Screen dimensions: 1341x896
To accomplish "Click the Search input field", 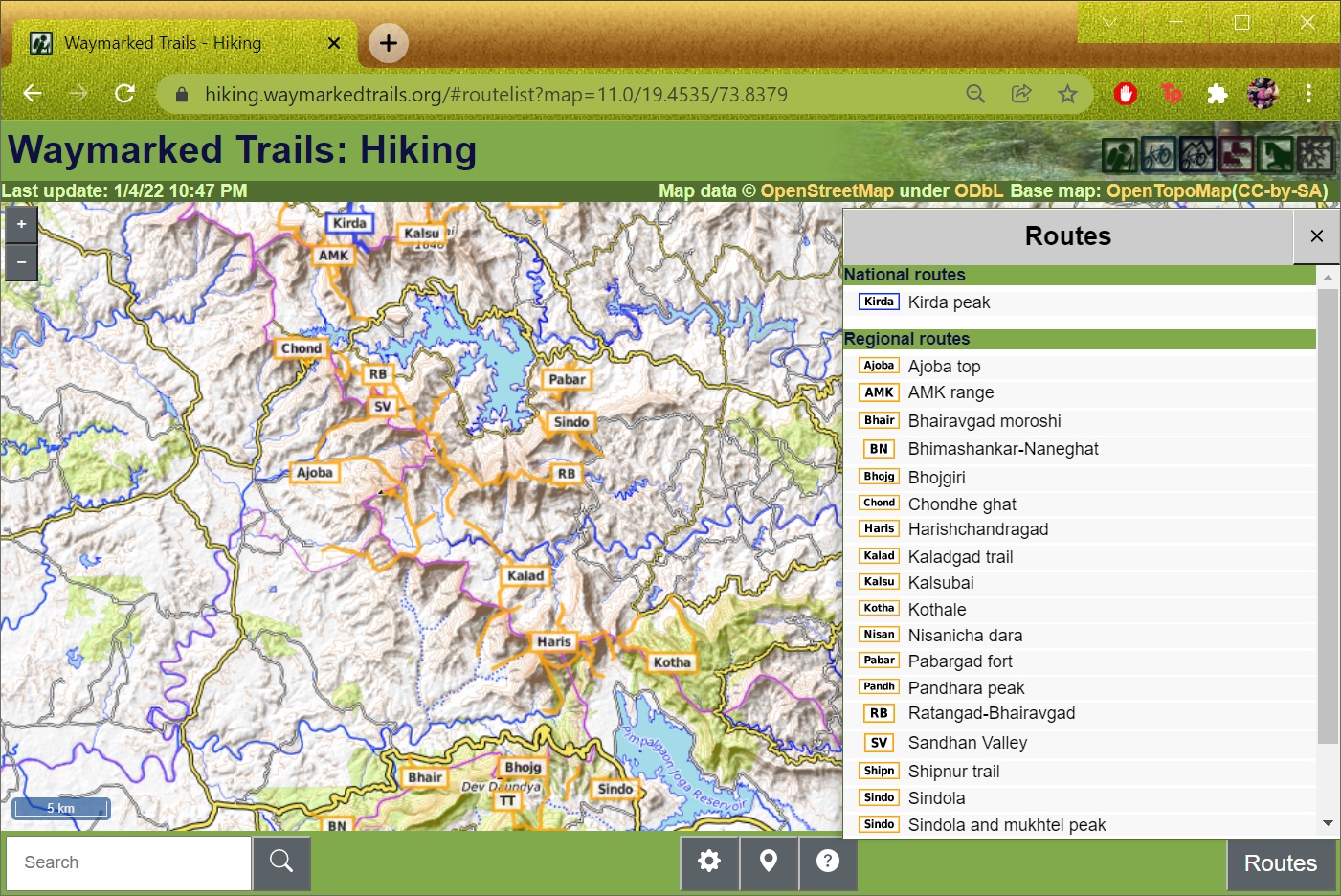I will [x=129, y=862].
